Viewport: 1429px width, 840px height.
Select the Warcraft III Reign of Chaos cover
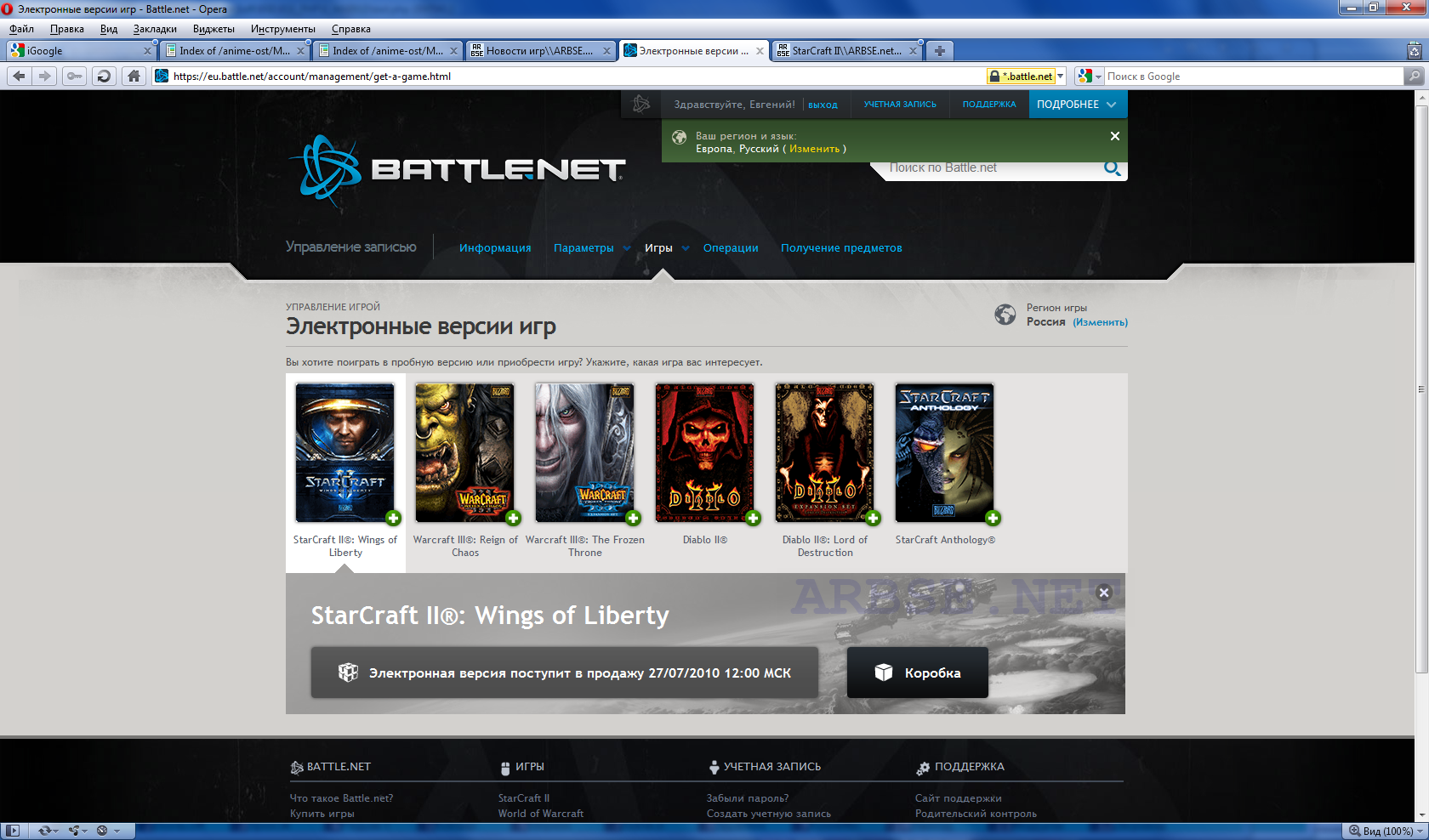point(464,452)
